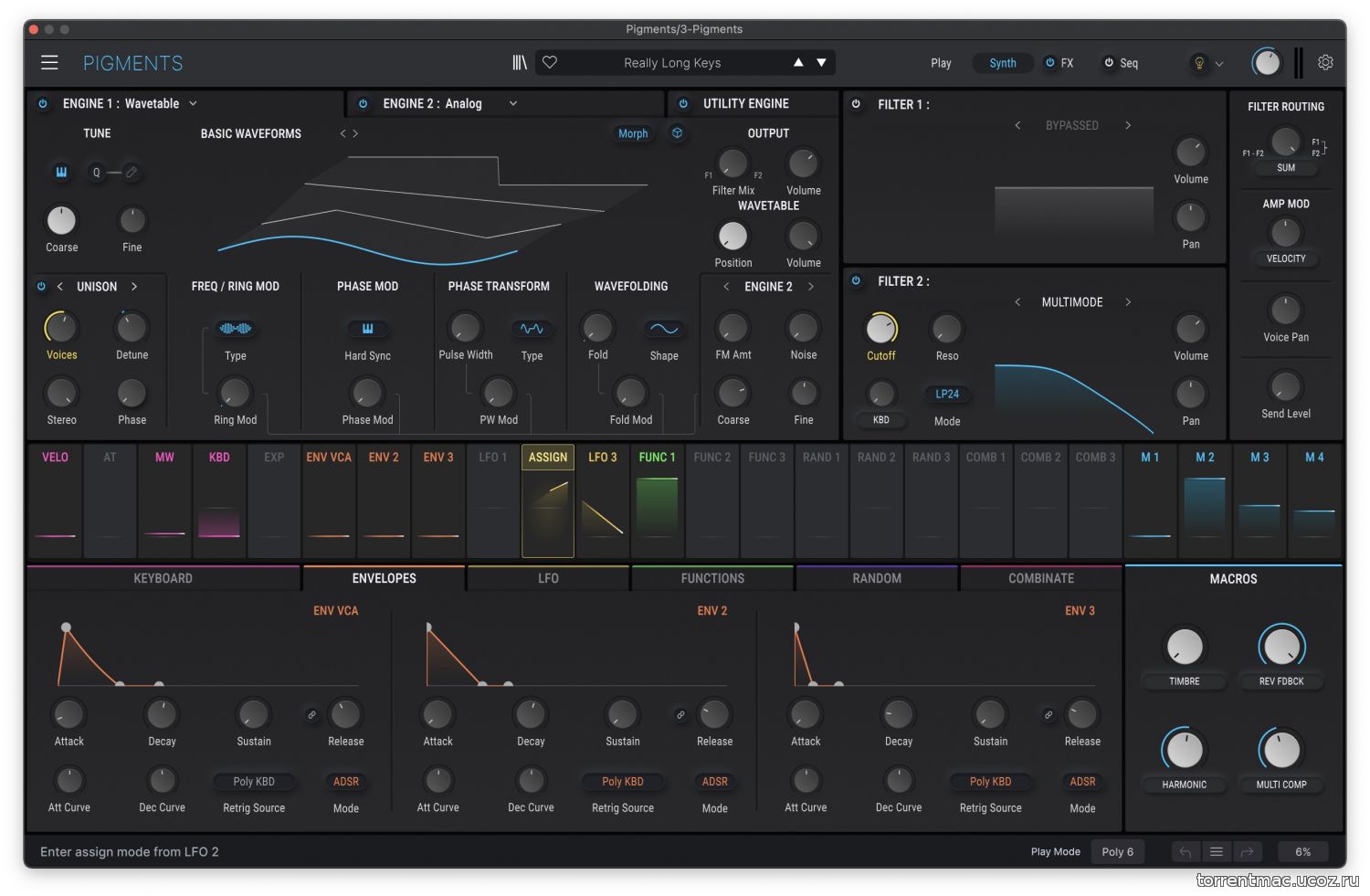
Task: Click the VELOCITY amp mod button
Action: tap(1286, 259)
